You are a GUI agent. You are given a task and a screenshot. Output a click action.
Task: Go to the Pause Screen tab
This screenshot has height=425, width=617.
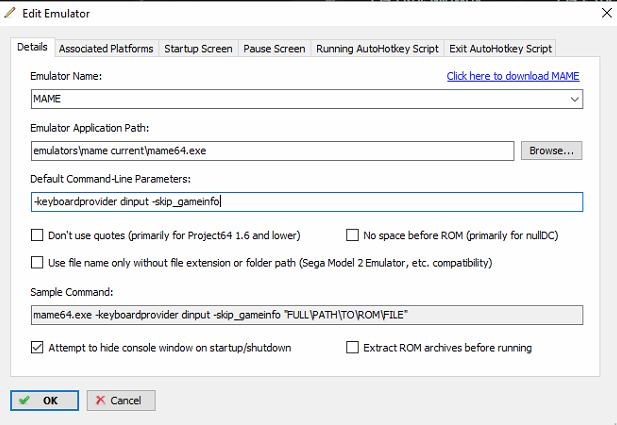point(274,48)
